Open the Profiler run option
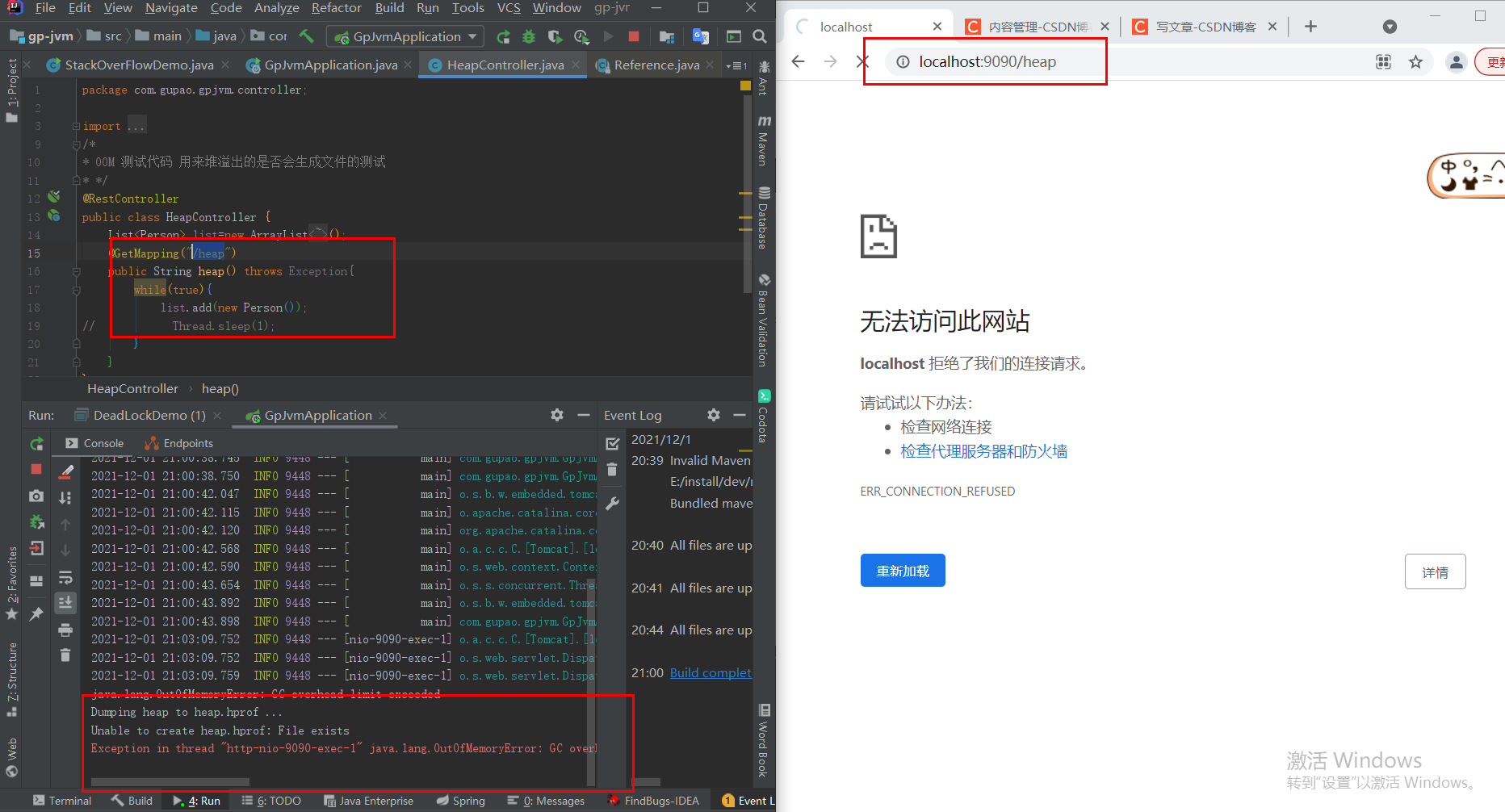This screenshot has width=1505, height=812. tap(581, 36)
